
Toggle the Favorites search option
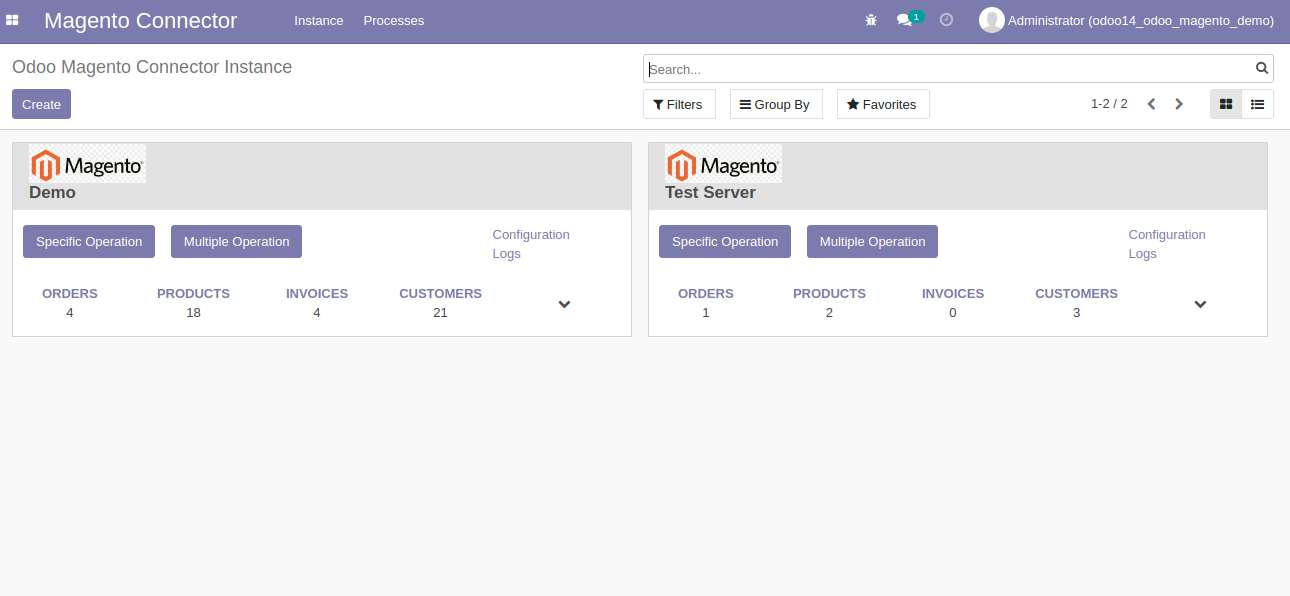[x=882, y=103]
